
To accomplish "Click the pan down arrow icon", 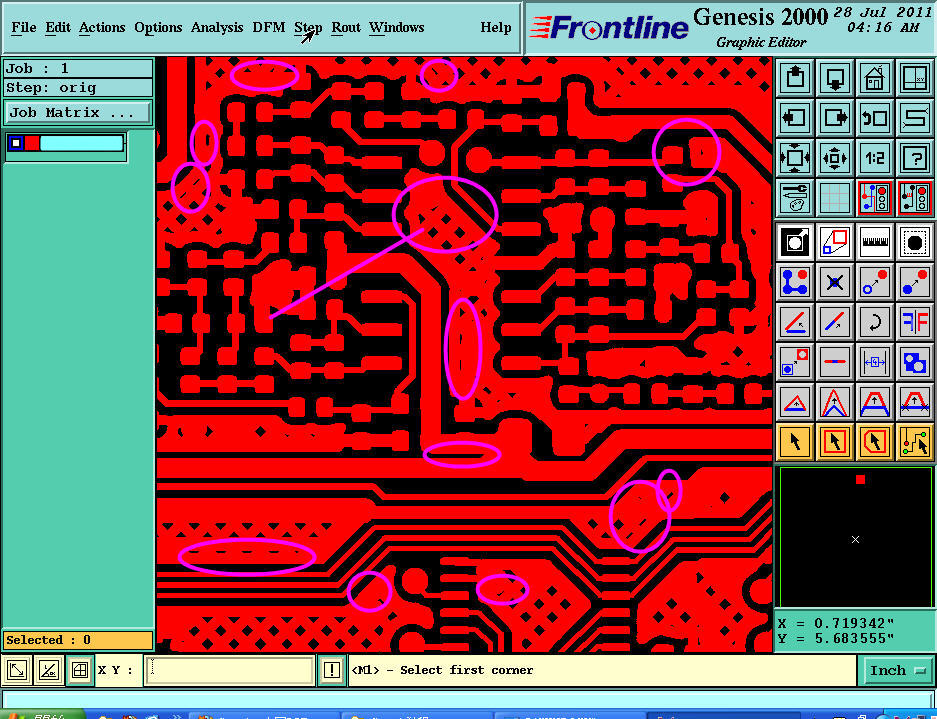I will click(x=835, y=77).
